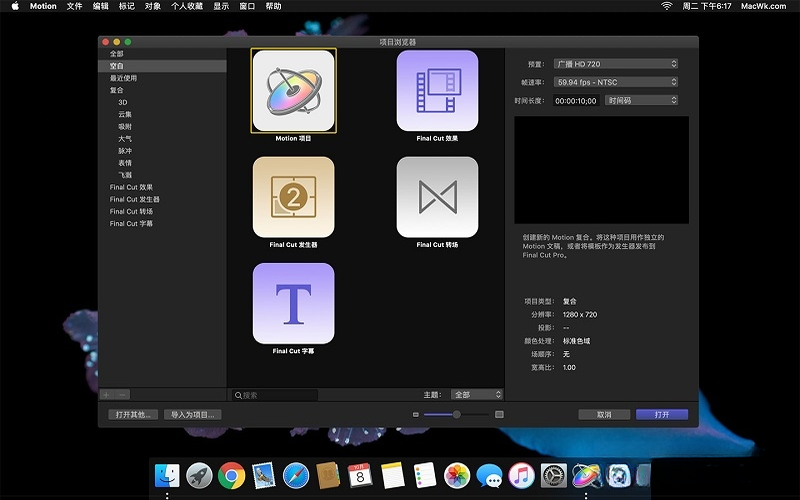Pick the Final Cut 发生器 template icon
Viewport: 800px width, 500px height.
click(x=293, y=197)
